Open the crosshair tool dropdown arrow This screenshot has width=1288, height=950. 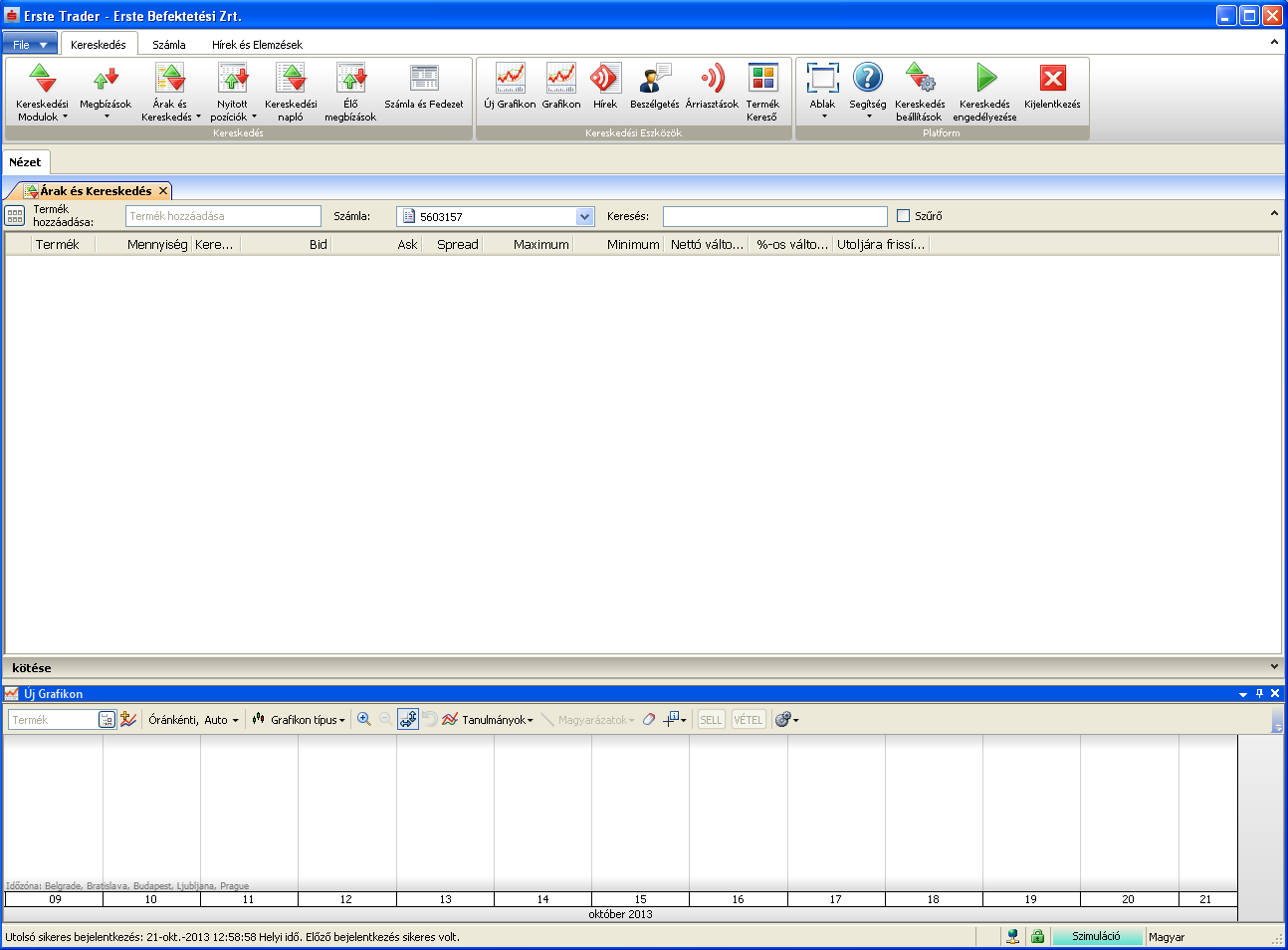684,720
